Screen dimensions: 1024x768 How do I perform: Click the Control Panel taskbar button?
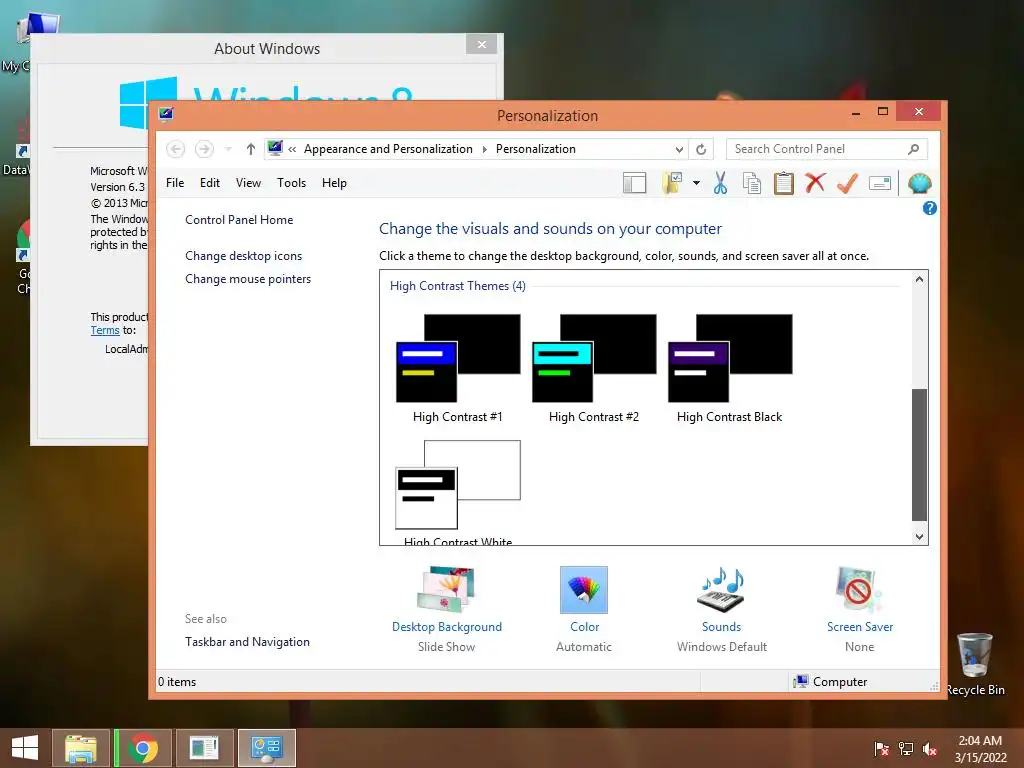point(267,748)
